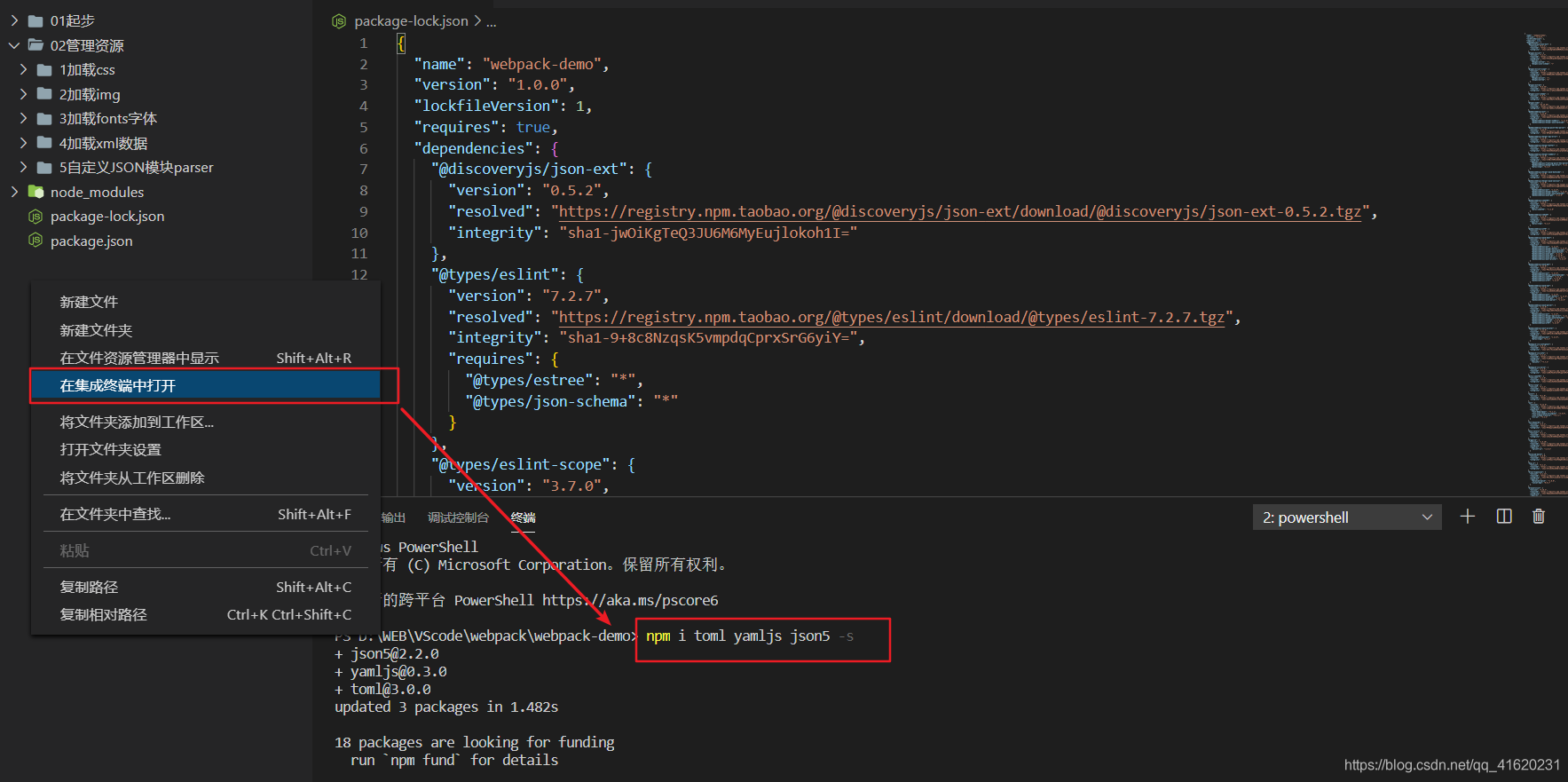Select the 5自定义JSON模块parser folder row
Image resolution: width=1568 pixels, height=782 pixels.
tap(156, 167)
